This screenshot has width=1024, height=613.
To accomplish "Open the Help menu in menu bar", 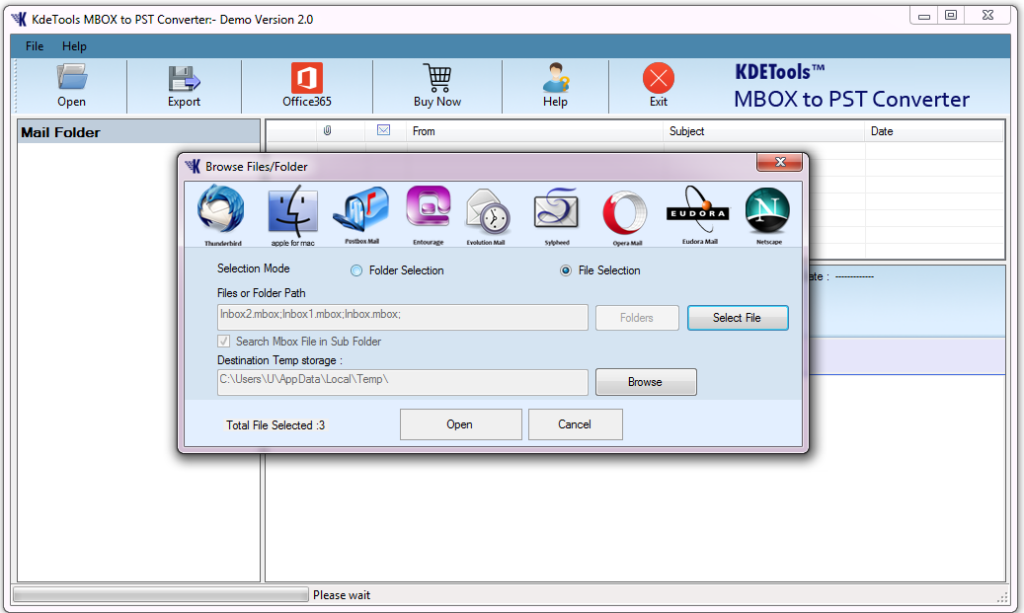I will point(74,46).
